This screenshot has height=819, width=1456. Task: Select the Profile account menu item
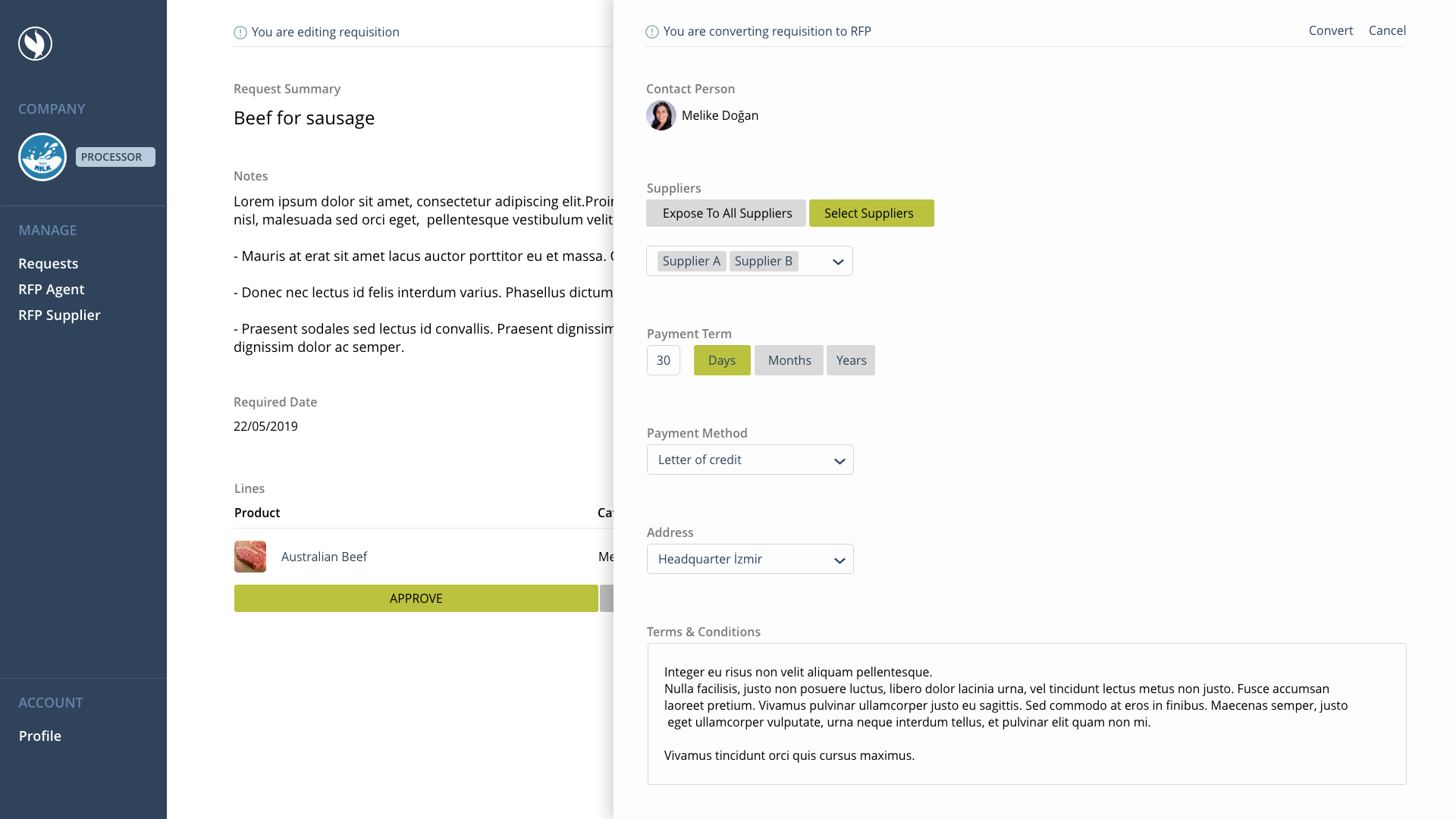click(x=40, y=736)
